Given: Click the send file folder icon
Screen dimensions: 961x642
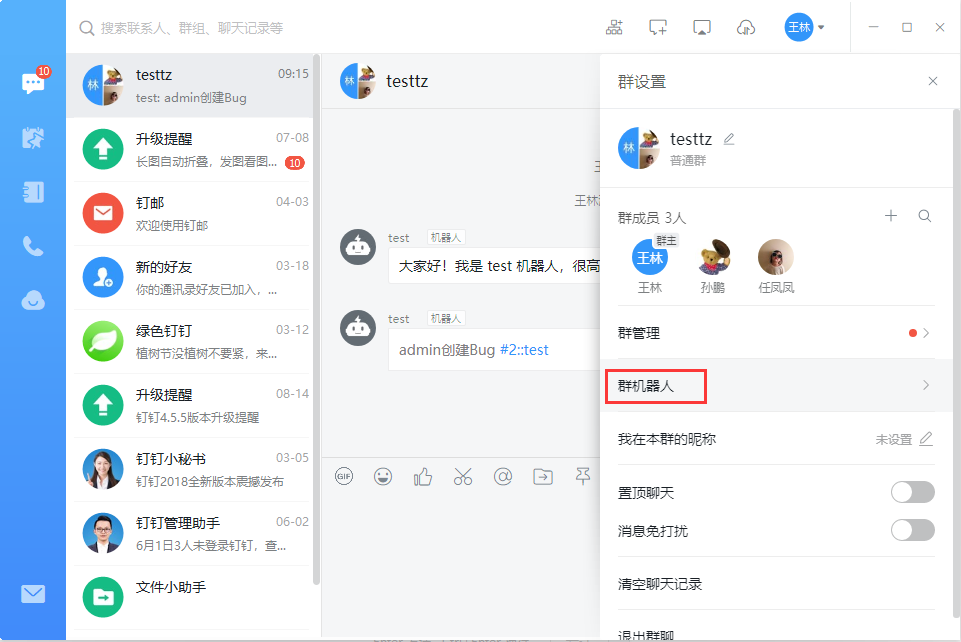Looking at the screenshot, I should tap(543, 476).
